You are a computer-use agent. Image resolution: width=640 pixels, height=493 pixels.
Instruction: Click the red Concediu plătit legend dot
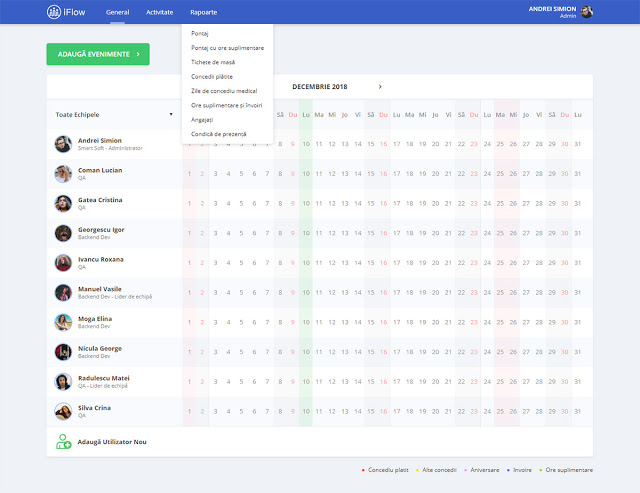coord(363,470)
